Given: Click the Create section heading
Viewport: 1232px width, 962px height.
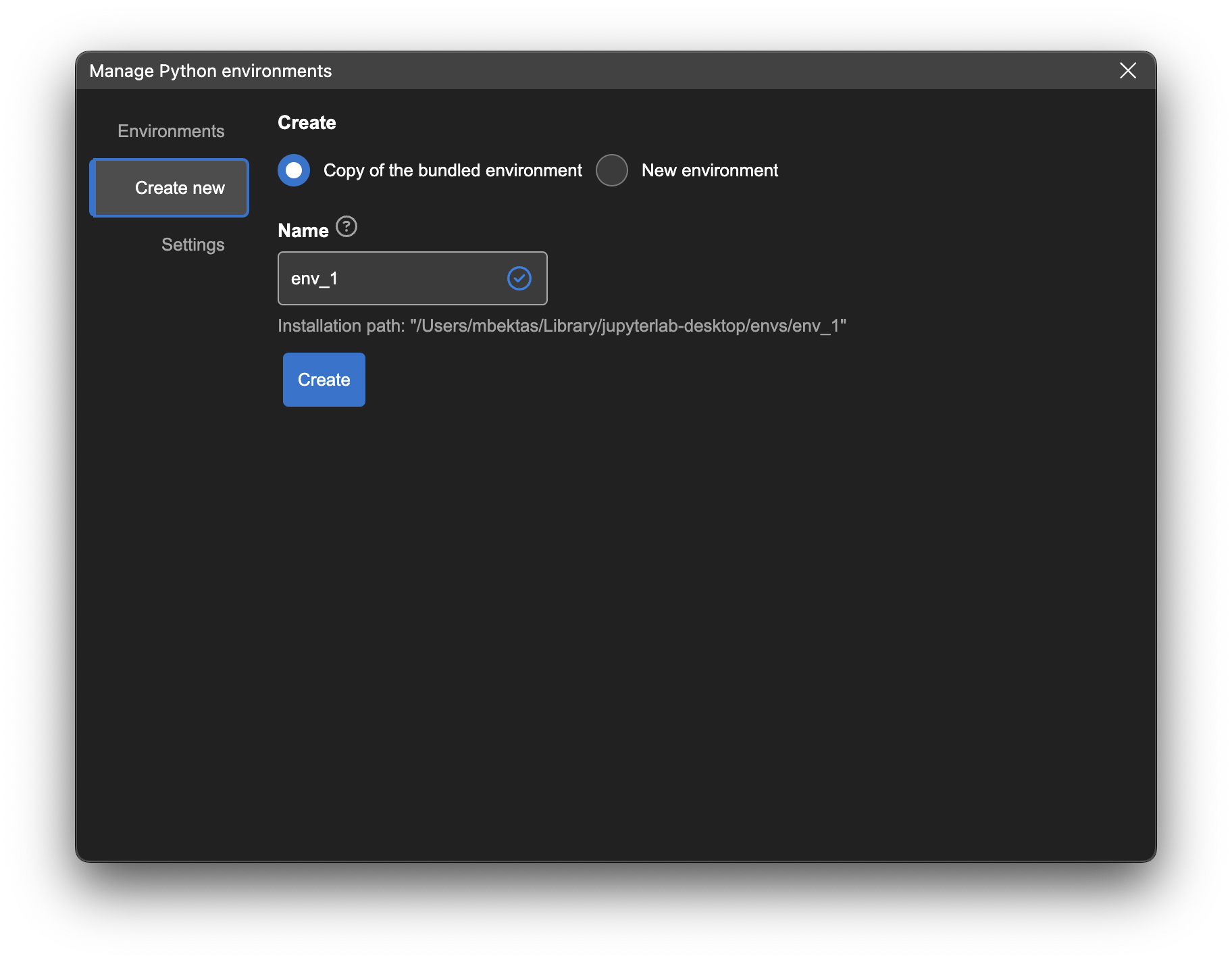Looking at the screenshot, I should point(307,122).
